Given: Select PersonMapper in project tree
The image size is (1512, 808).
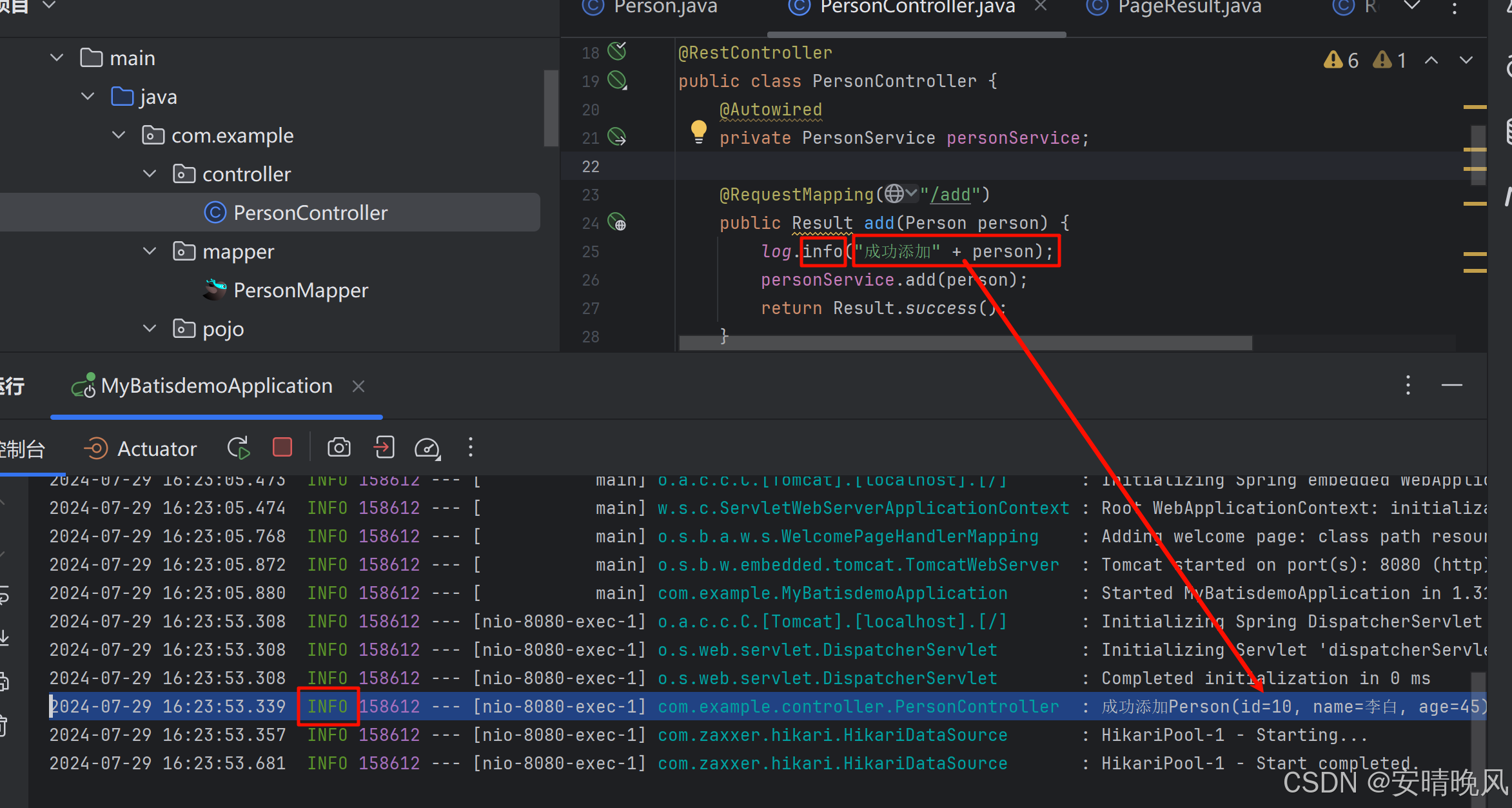Looking at the screenshot, I should (300, 290).
